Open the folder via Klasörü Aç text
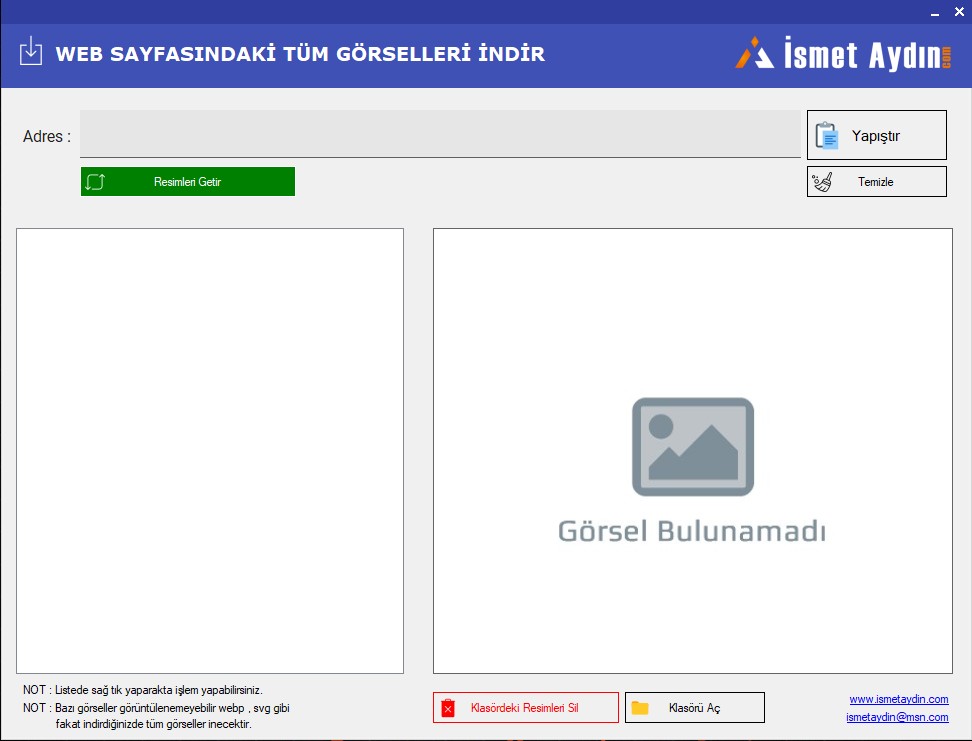Image resolution: width=972 pixels, height=741 pixels. tap(694, 708)
